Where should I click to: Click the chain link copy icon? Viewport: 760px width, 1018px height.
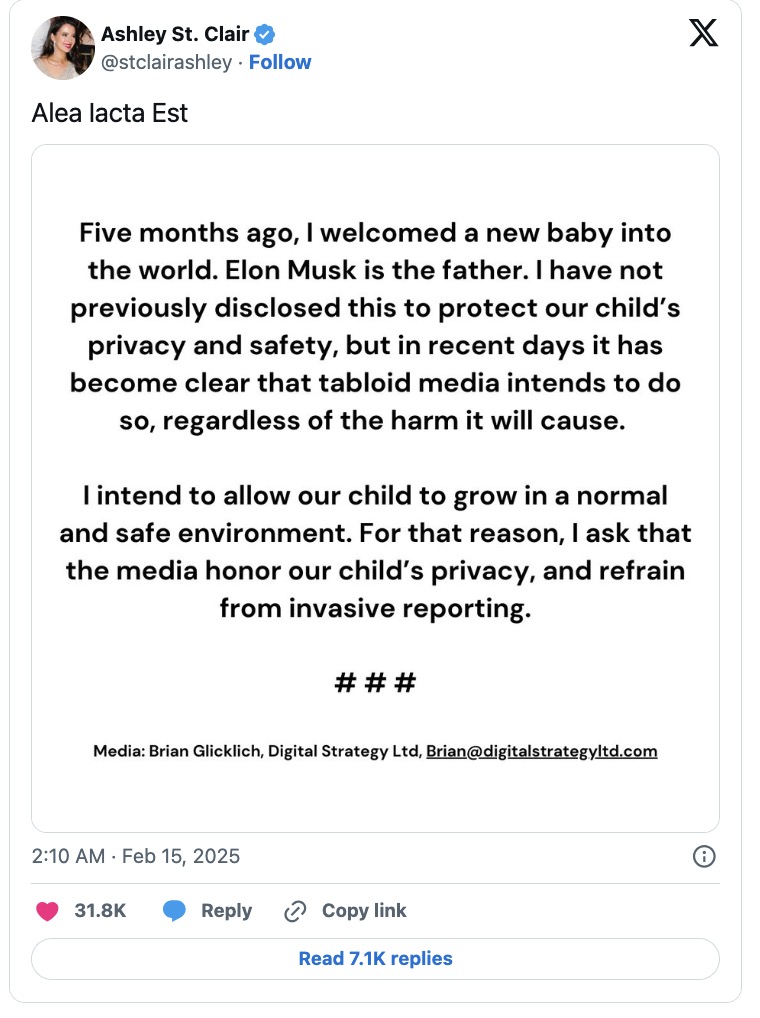[295, 911]
